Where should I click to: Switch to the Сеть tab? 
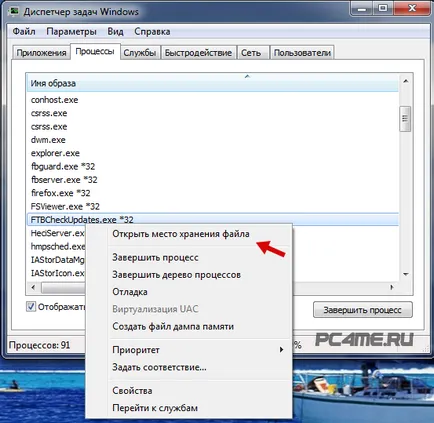coord(252,53)
